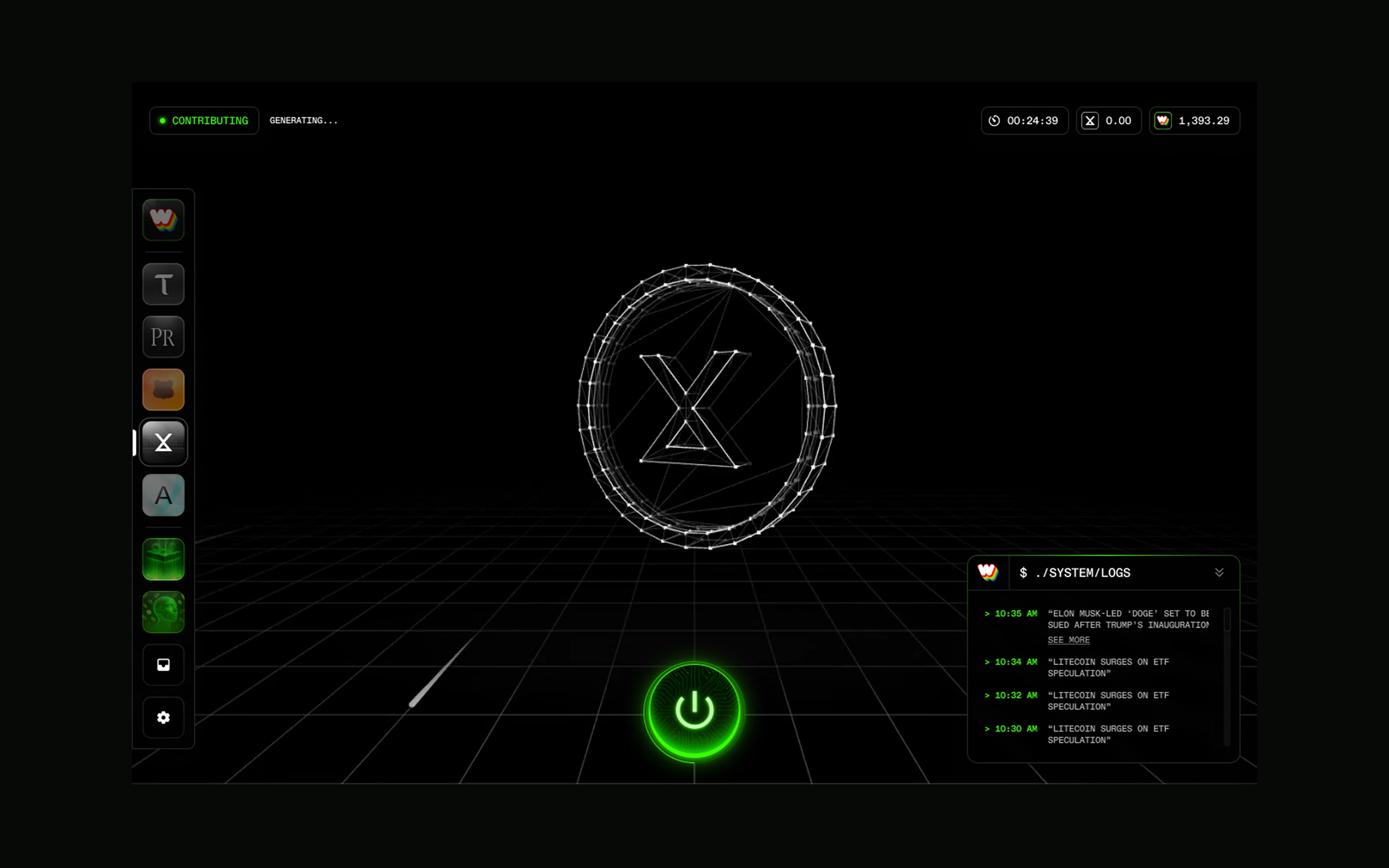Open the rainbow W app icon in the sidebar
The image size is (1389, 868).
click(163, 219)
